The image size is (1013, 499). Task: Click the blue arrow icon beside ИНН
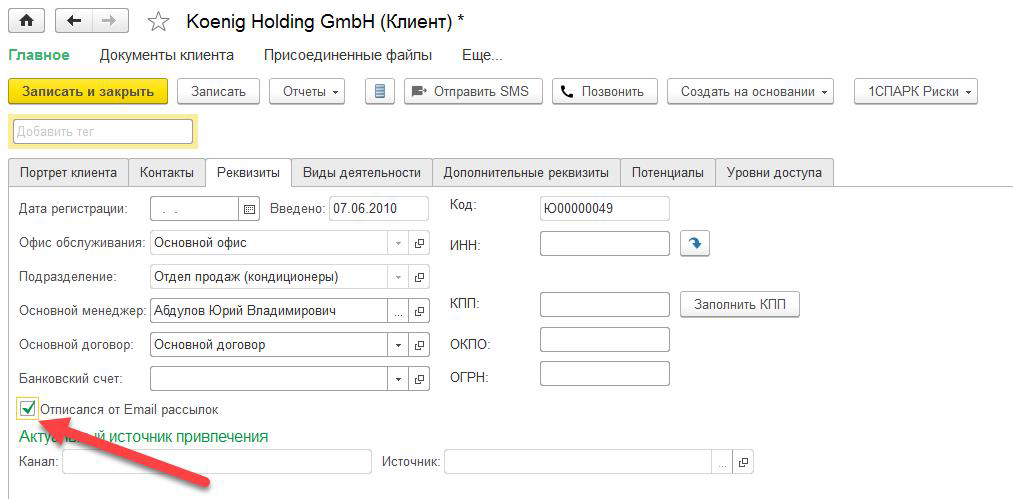(695, 244)
